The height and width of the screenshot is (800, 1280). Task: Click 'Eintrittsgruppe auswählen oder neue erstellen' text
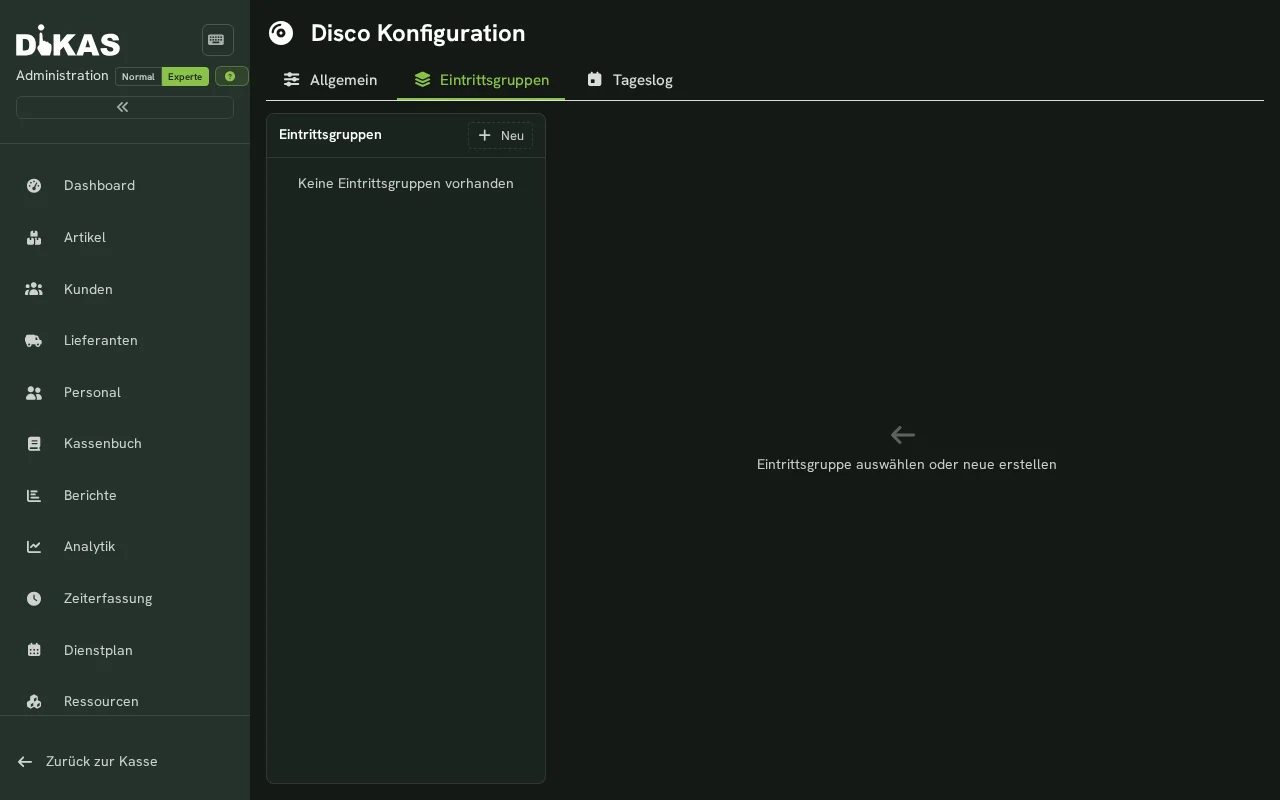tap(907, 464)
